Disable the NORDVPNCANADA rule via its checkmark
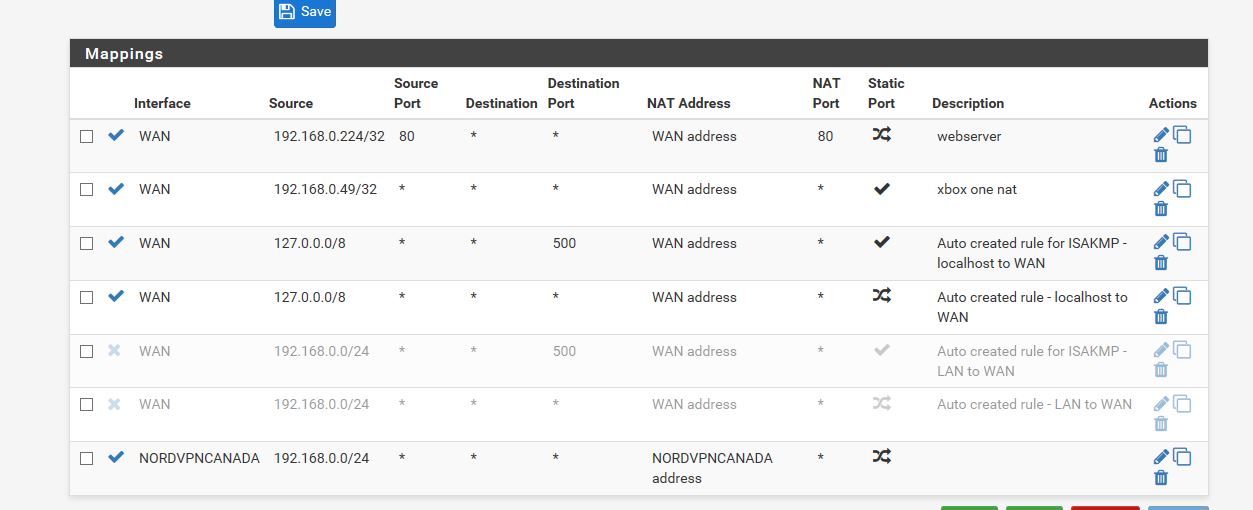 tap(116, 457)
